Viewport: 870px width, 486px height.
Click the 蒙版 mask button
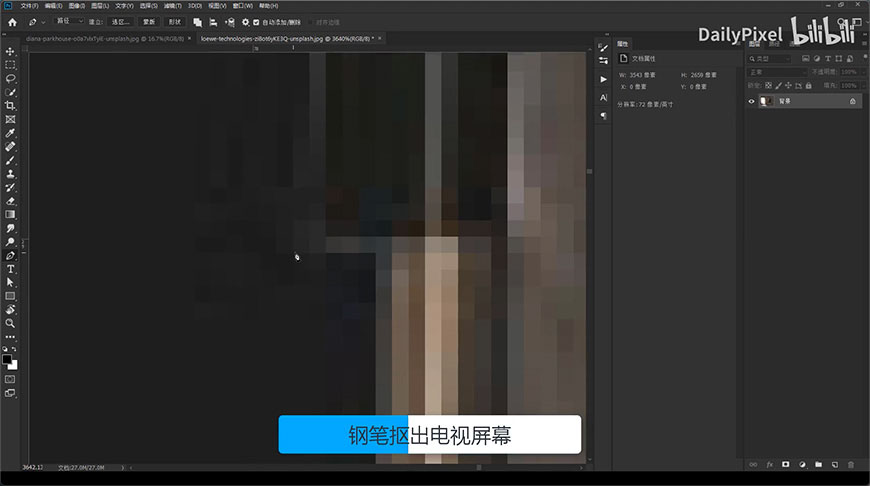[x=149, y=22]
